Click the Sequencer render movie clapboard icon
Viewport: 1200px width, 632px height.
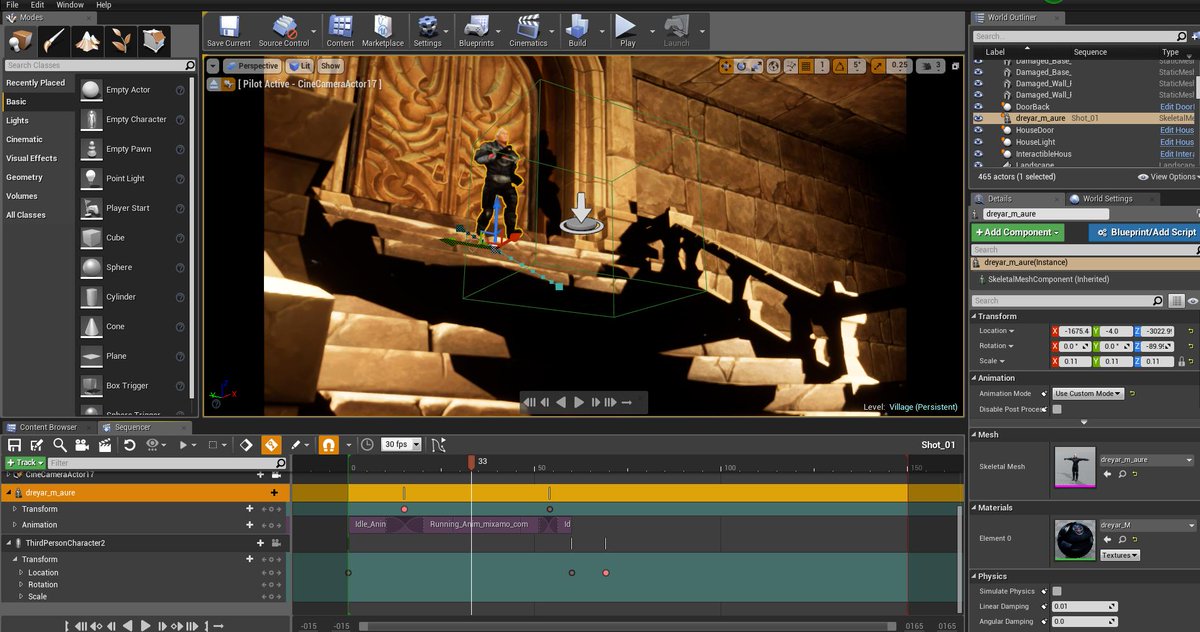point(104,445)
